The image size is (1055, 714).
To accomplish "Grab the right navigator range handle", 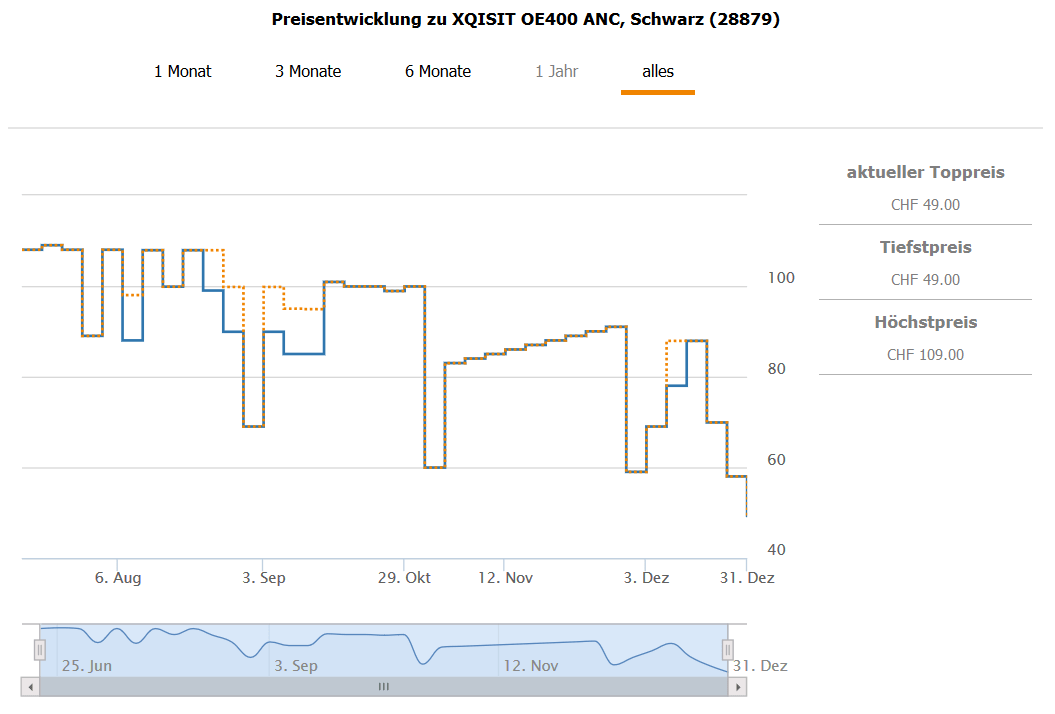I will 728,650.
